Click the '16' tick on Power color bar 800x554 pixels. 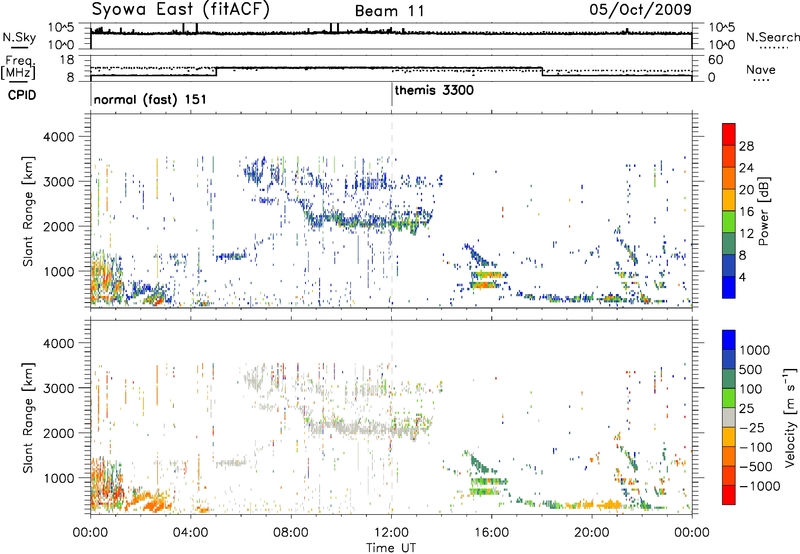coord(746,212)
